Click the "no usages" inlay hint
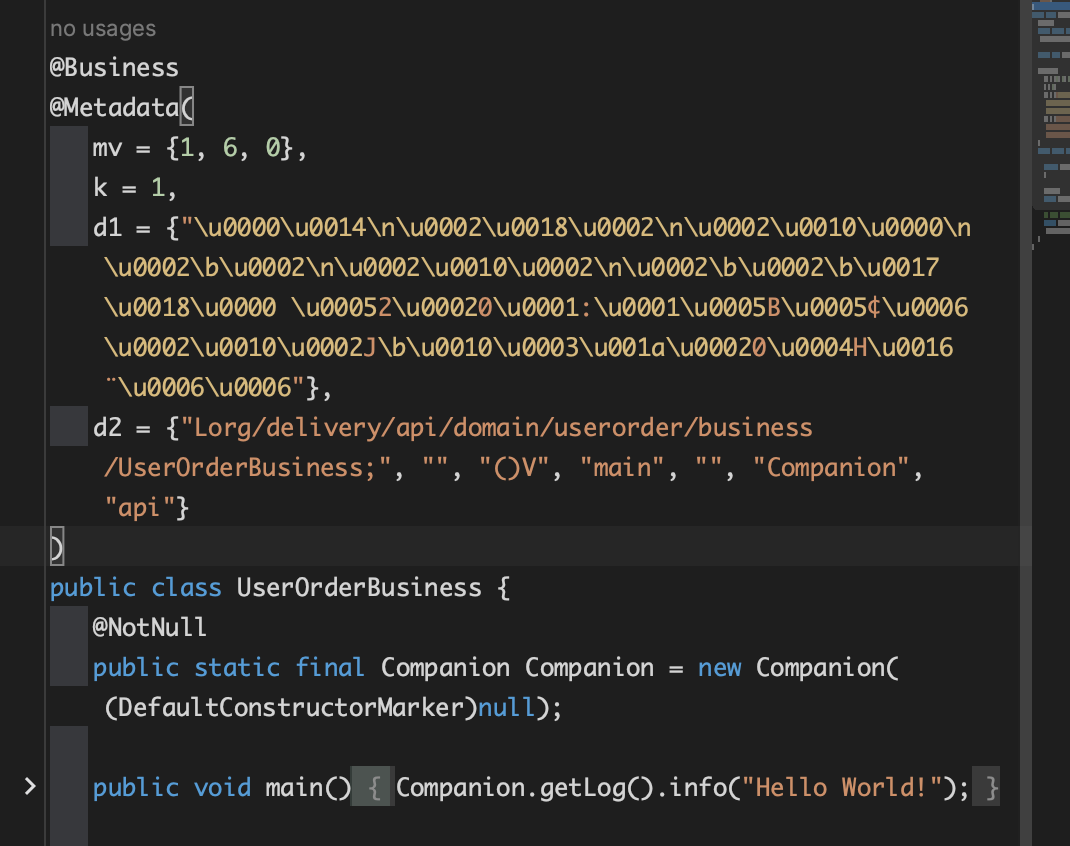The width and height of the screenshot is (1070, 846). pos(103,29)
